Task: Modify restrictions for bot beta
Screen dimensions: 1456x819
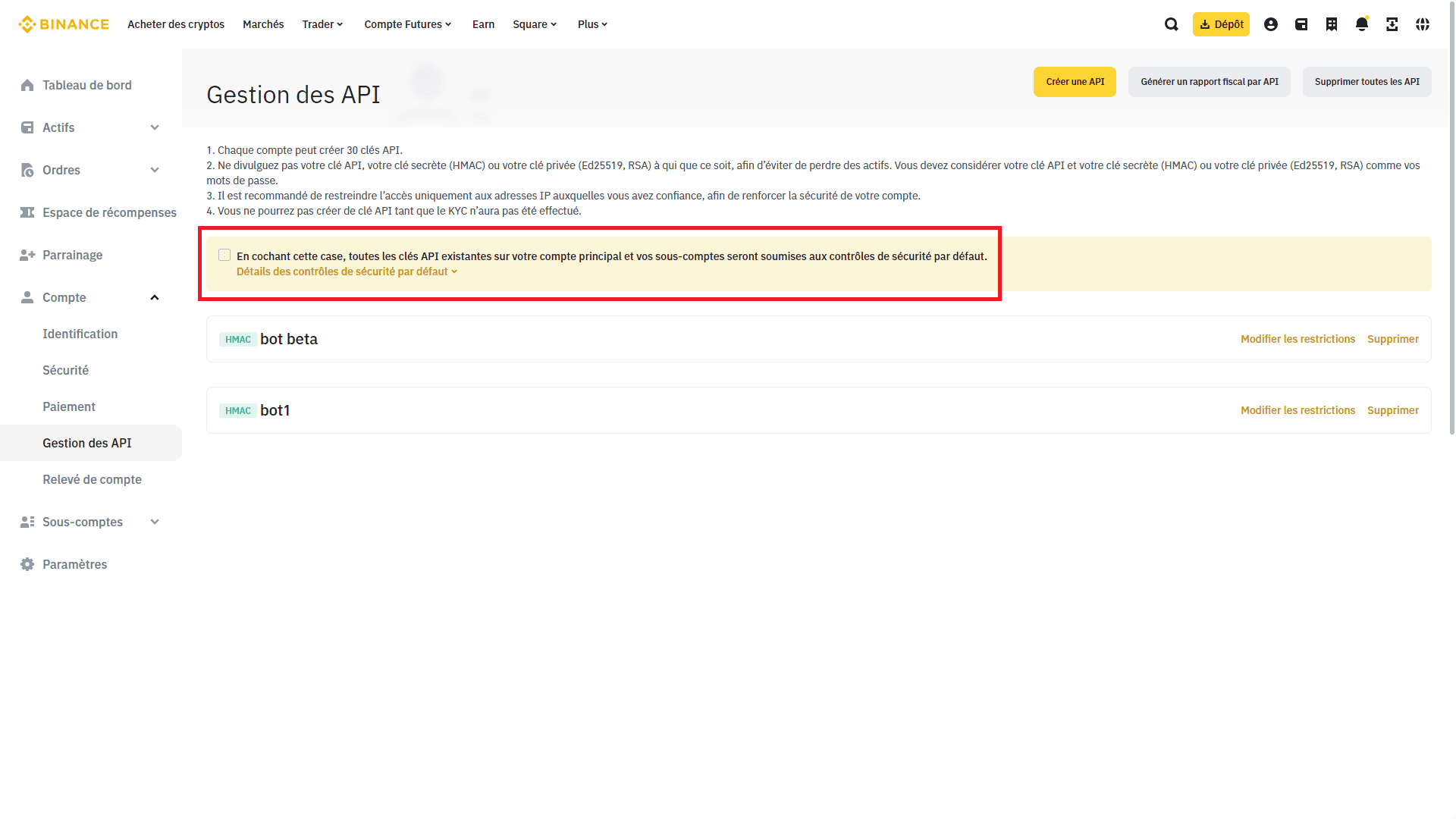Action: (1298, 339)
